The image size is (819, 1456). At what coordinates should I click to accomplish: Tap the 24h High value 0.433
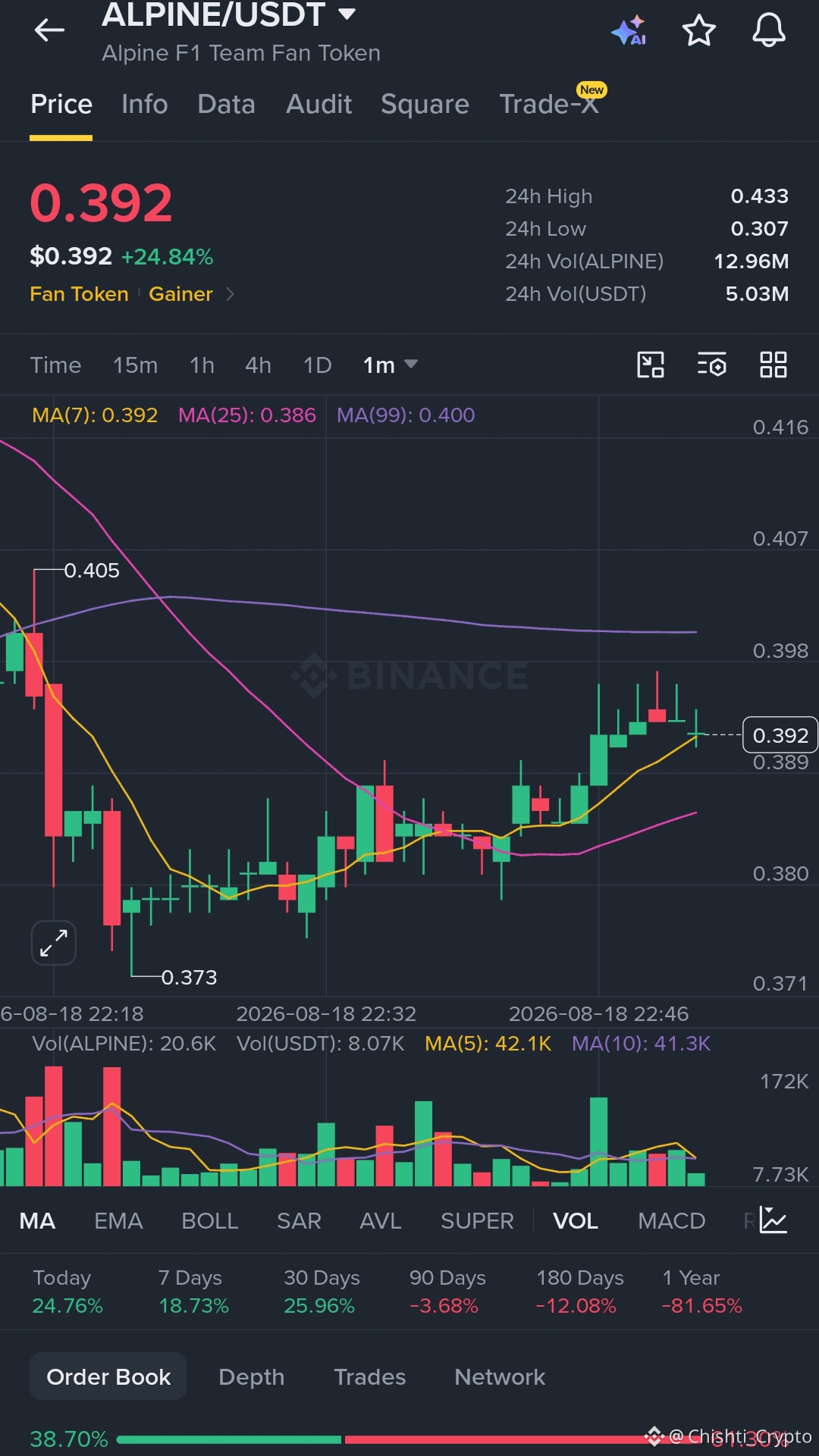(759, 196)
